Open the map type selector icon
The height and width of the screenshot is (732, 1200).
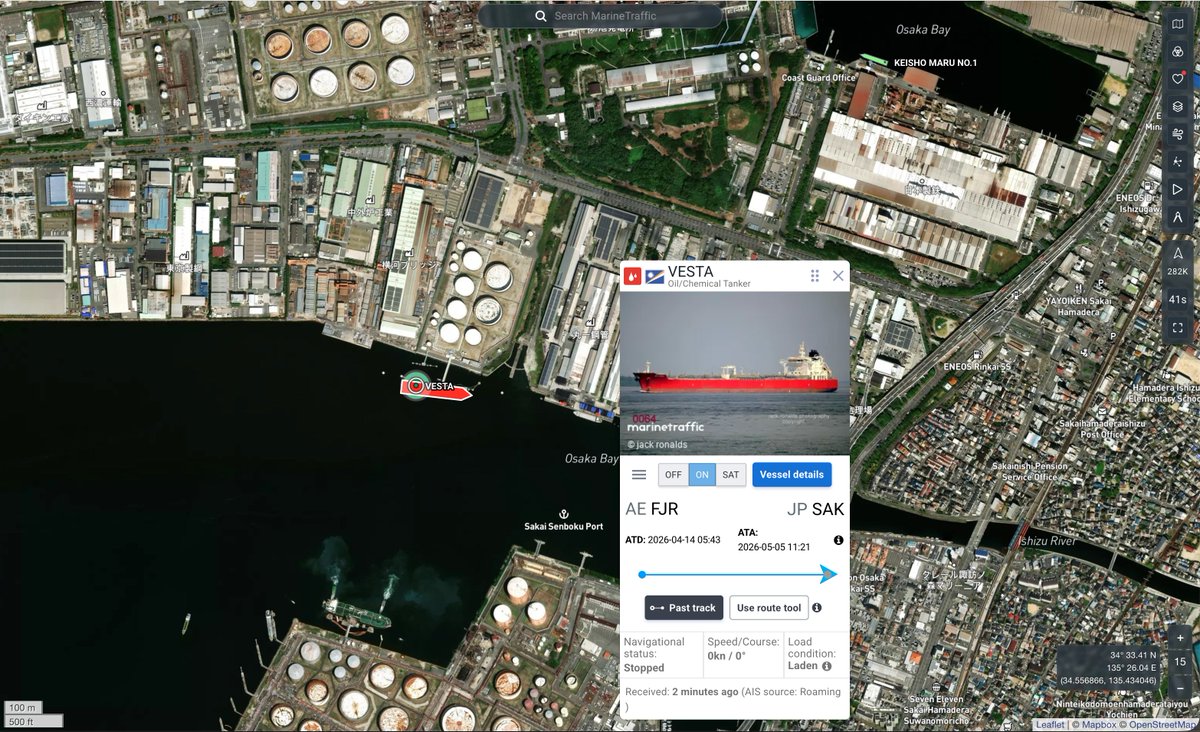click(x=1178, y=24)
